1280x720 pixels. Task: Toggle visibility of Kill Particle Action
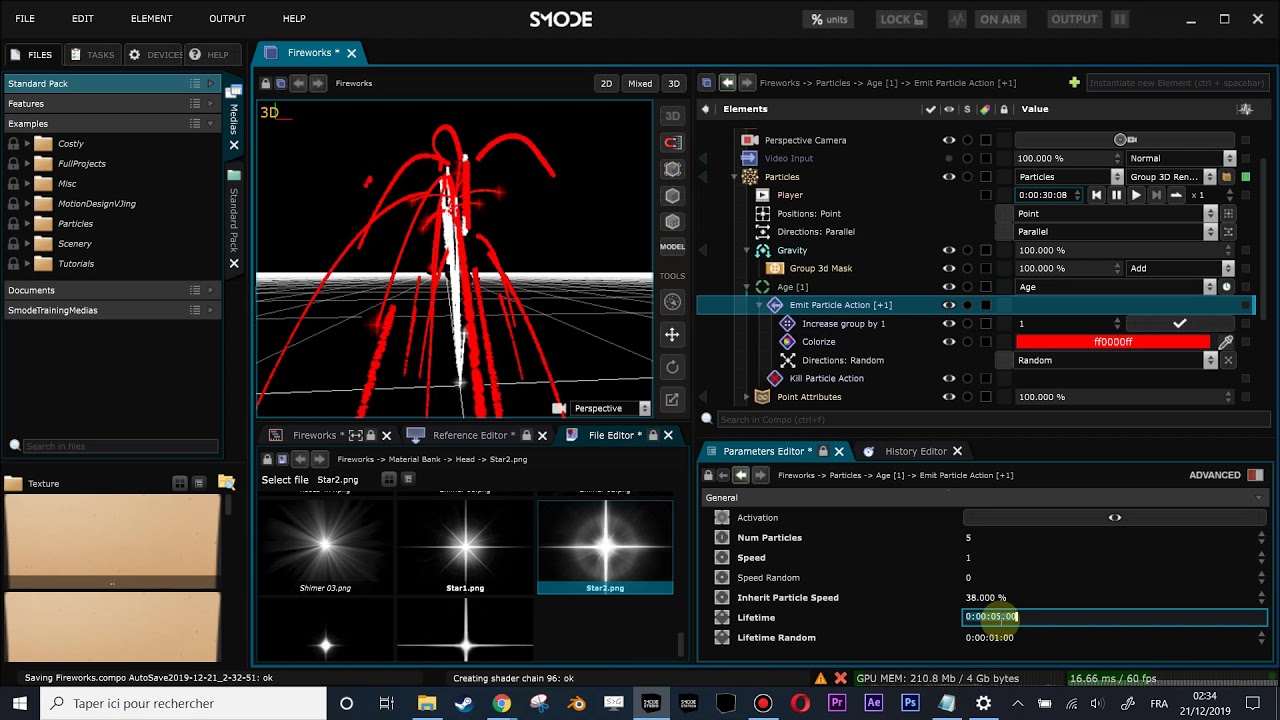949,378
